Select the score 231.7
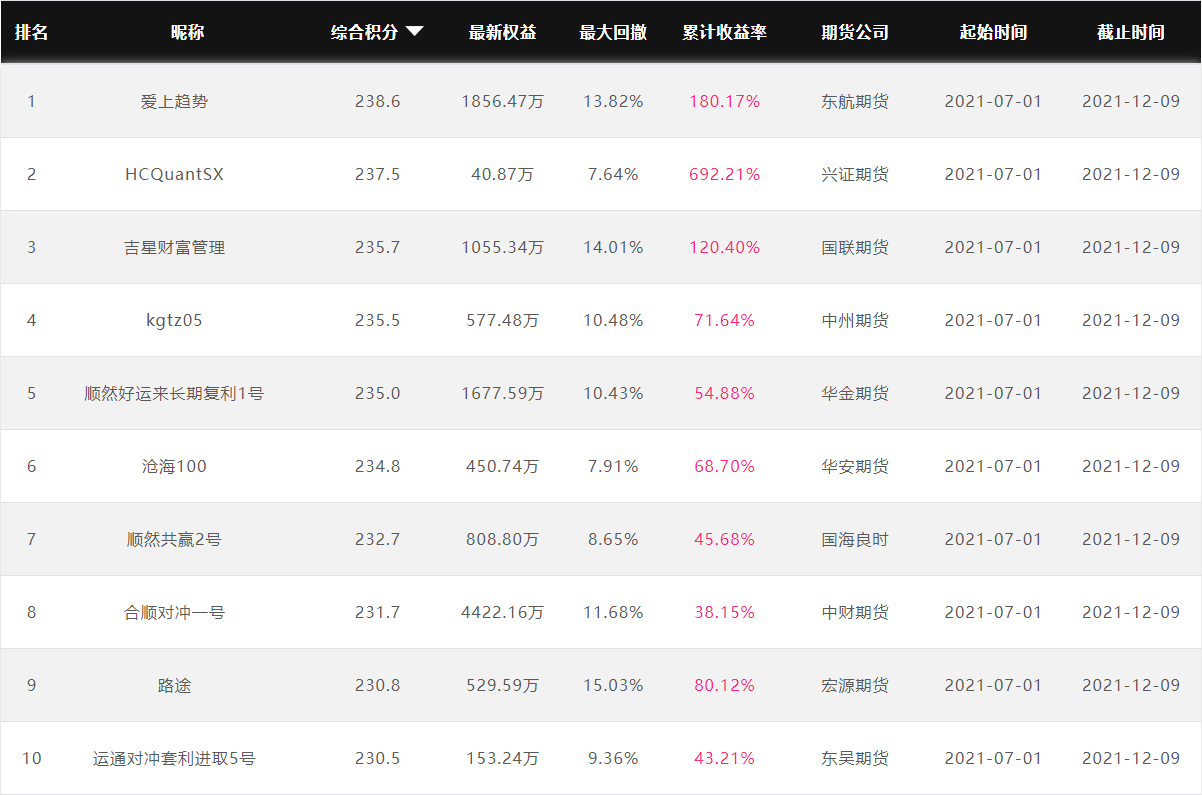The width and height of the screenshot is (1202, 795). tap(378, 612)
